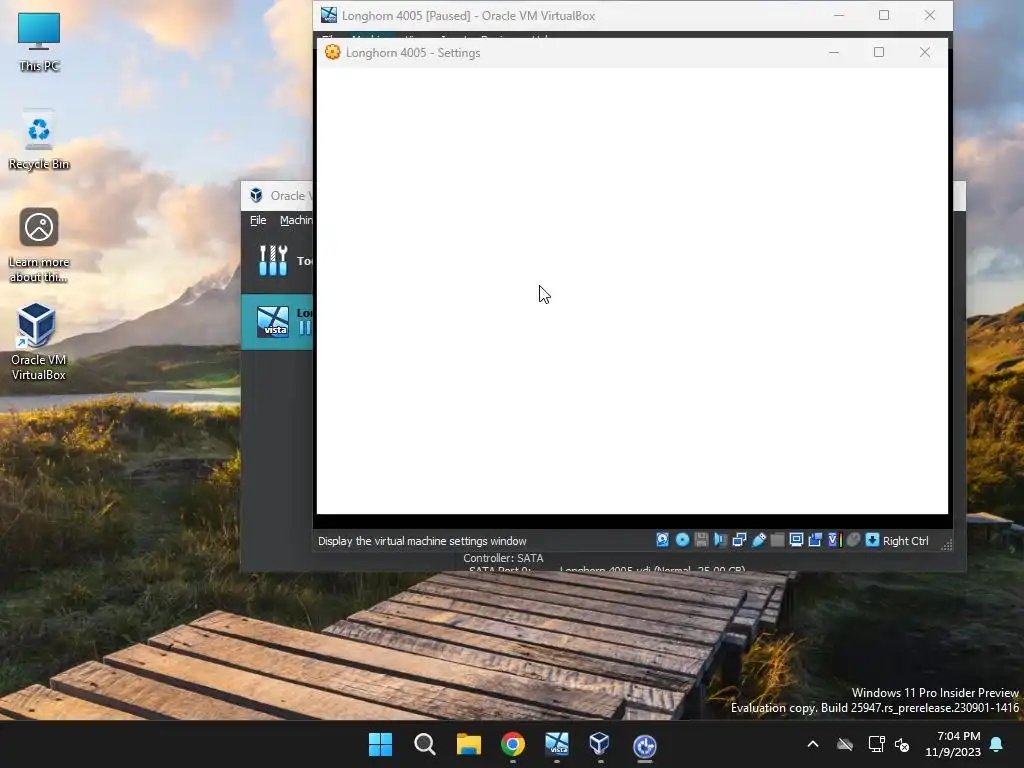Minimize the Longhorn 4005 Settings window
This screenshot has height=768, width=1024.
(x=834, y=52)
